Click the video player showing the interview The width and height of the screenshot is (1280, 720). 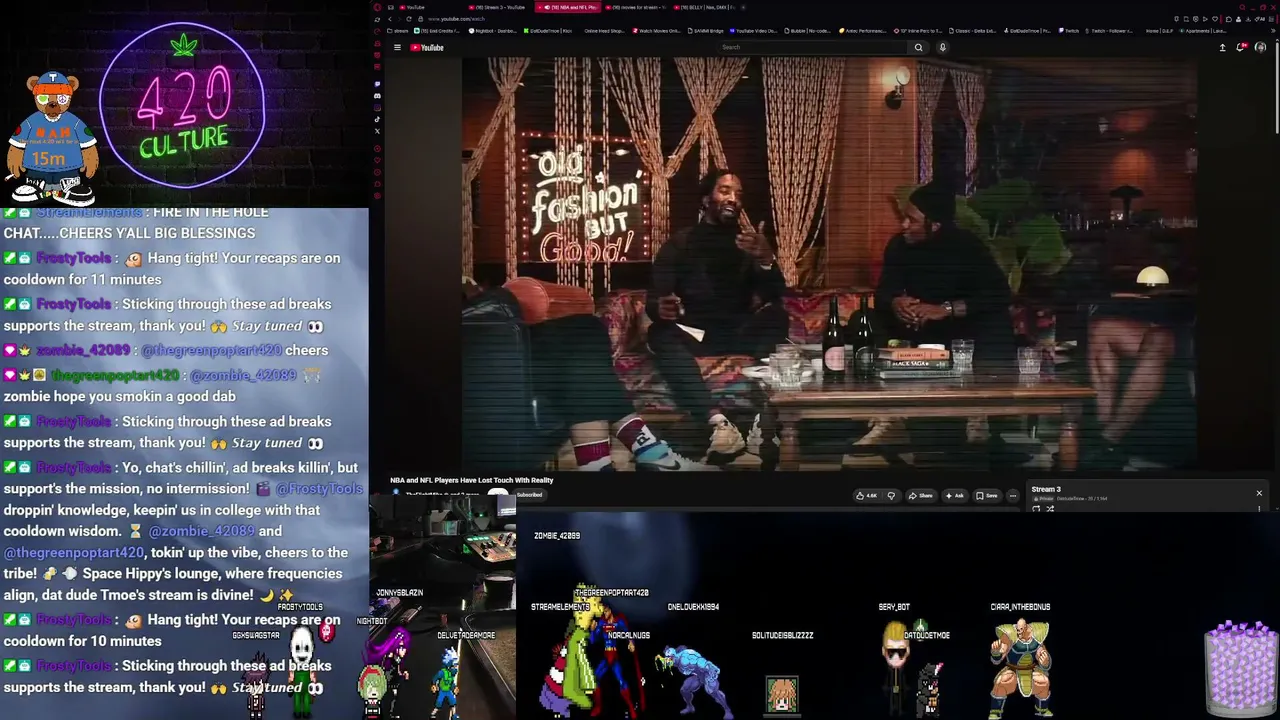click(x=829, y=264)
